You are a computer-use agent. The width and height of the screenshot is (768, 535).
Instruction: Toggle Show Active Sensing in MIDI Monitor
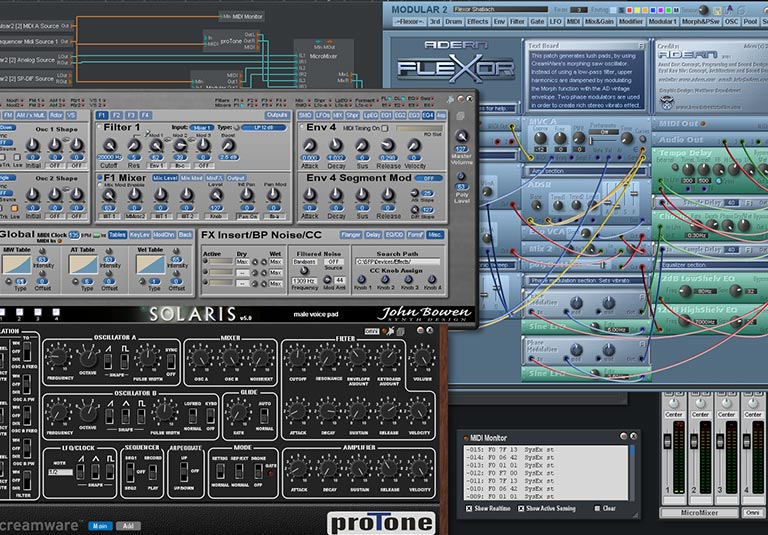[521, 509]
